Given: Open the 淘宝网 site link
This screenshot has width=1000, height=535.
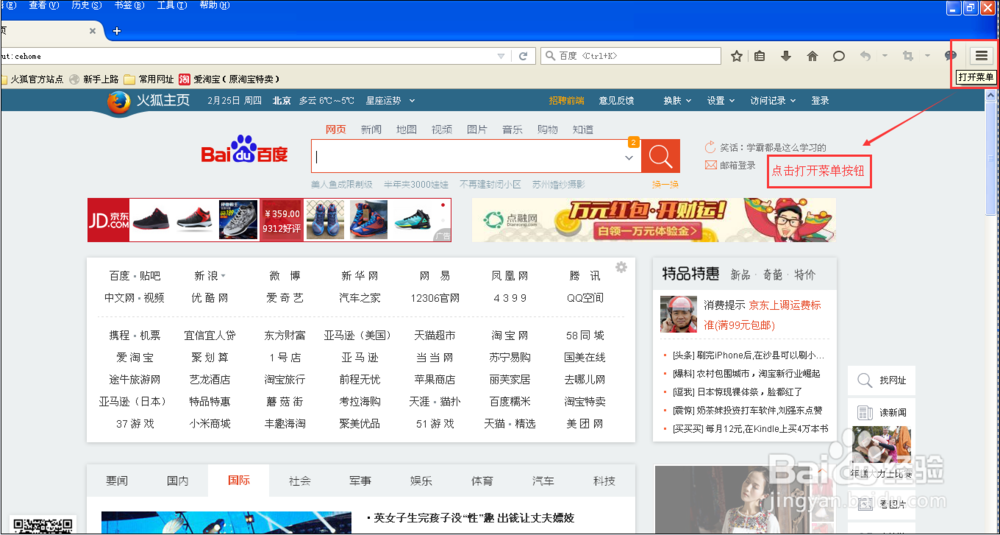Looking at the screenshot, I should pos(510,335).
